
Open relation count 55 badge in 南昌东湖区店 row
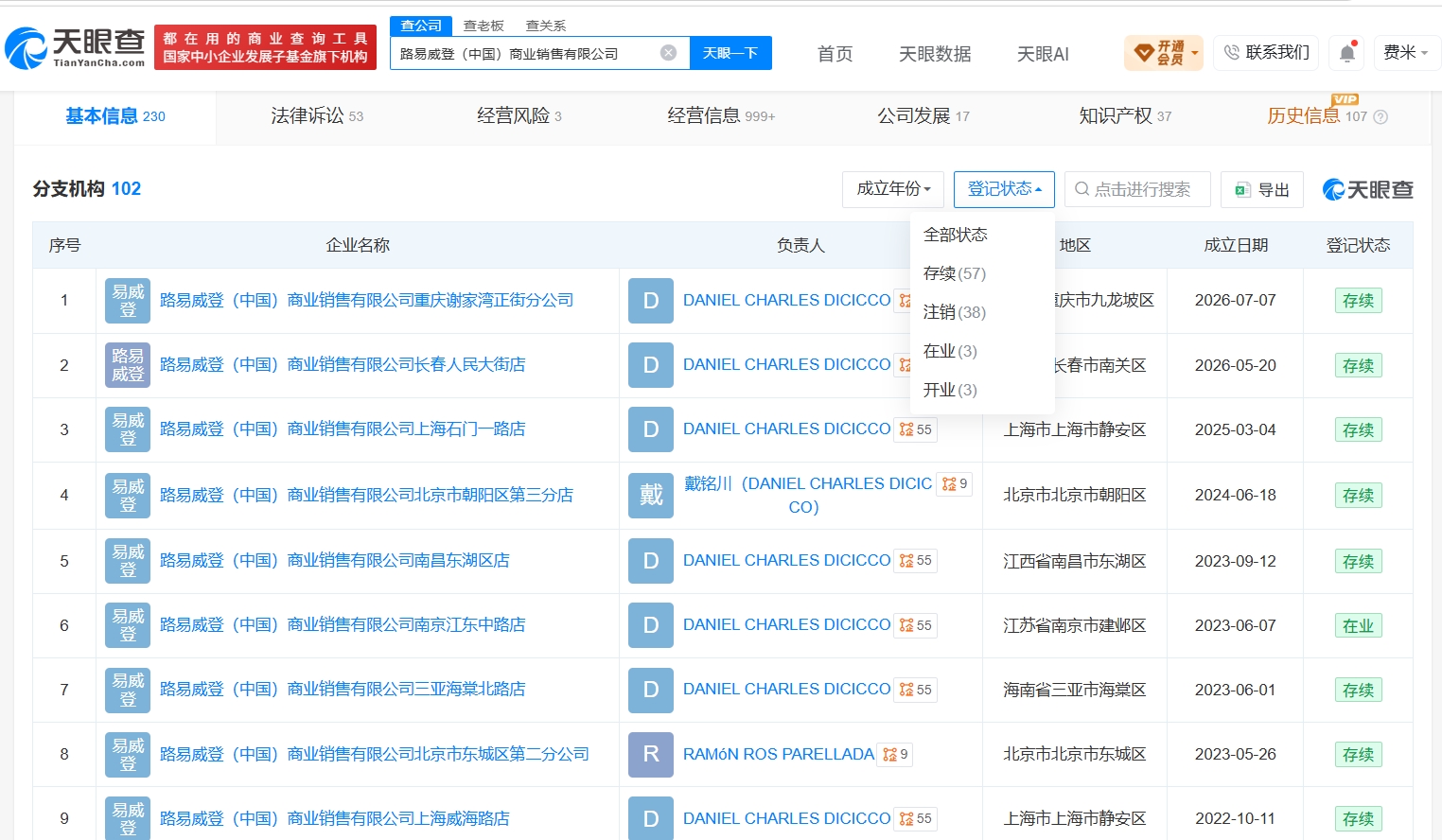click(x=916, y=561)
